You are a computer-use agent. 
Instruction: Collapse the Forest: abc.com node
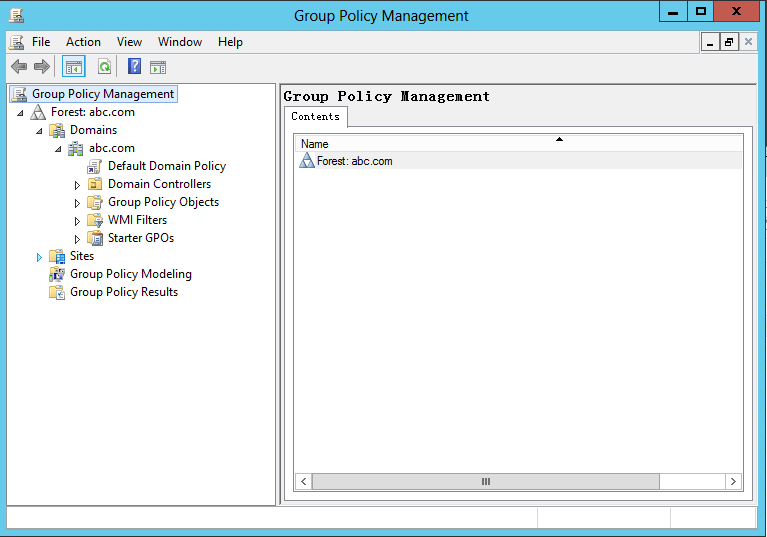click(x=21, y=113)
